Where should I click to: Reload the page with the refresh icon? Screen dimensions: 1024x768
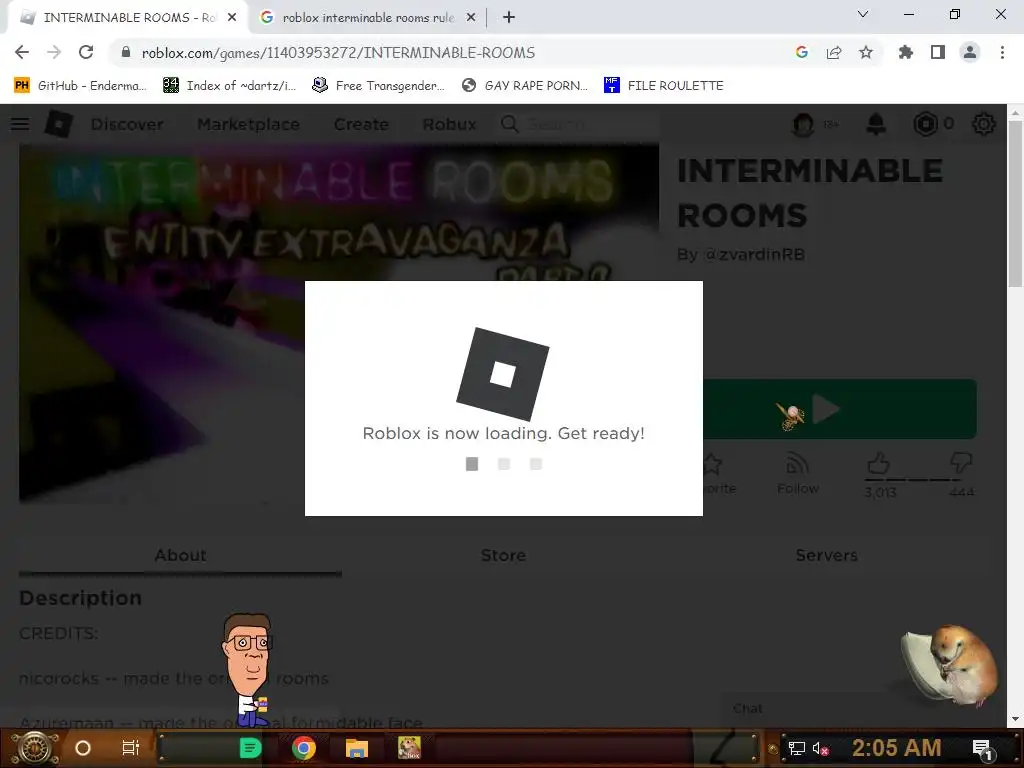[x=86, y=52]
